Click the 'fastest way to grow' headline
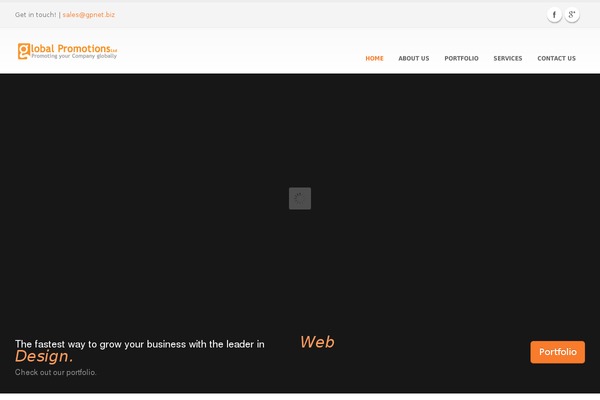Viewport: 600px width, 400px height. (140, 344)
